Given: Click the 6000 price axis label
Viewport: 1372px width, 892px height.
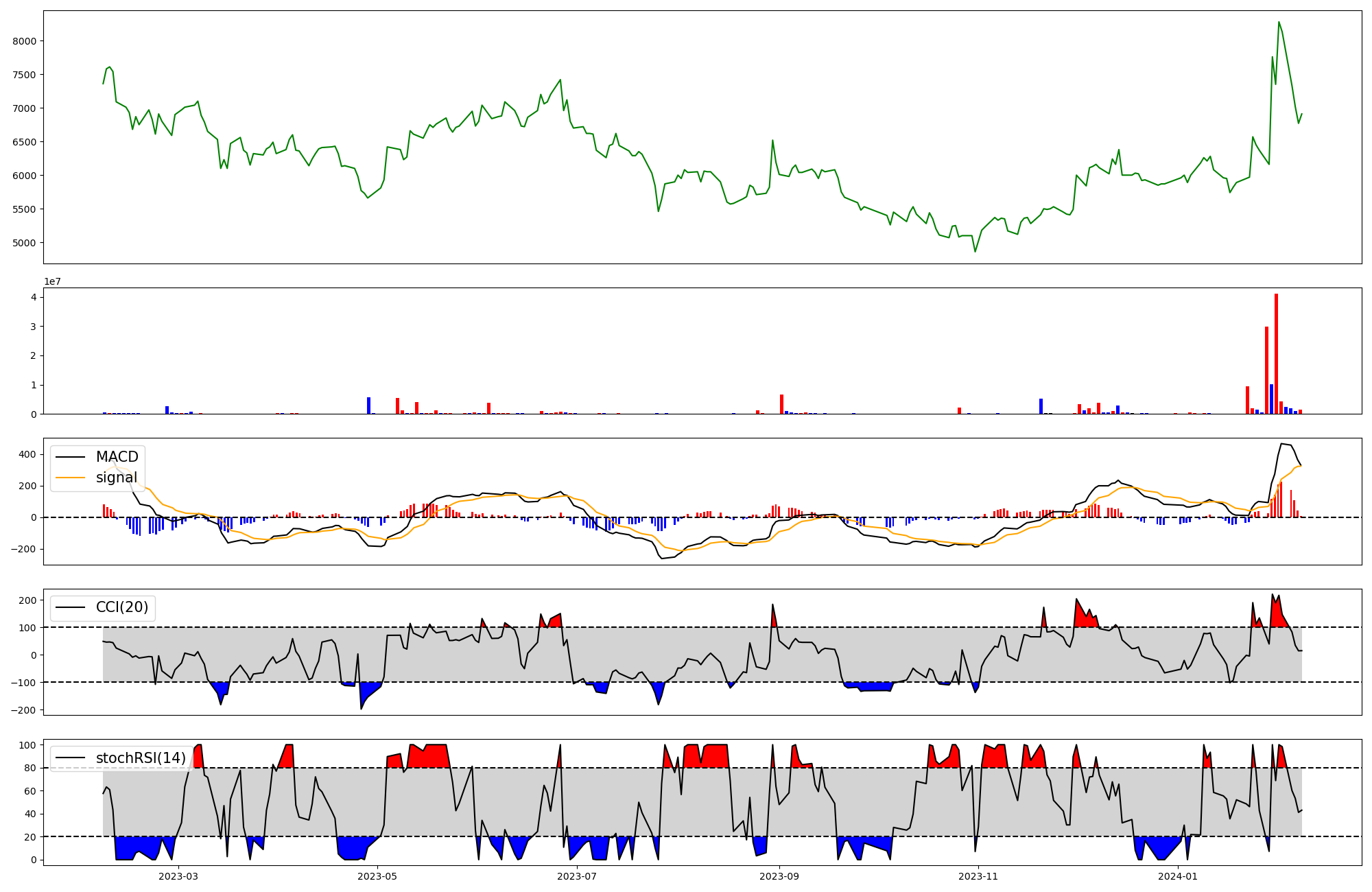Looking at the screenshot, I should tap(24, 176).
